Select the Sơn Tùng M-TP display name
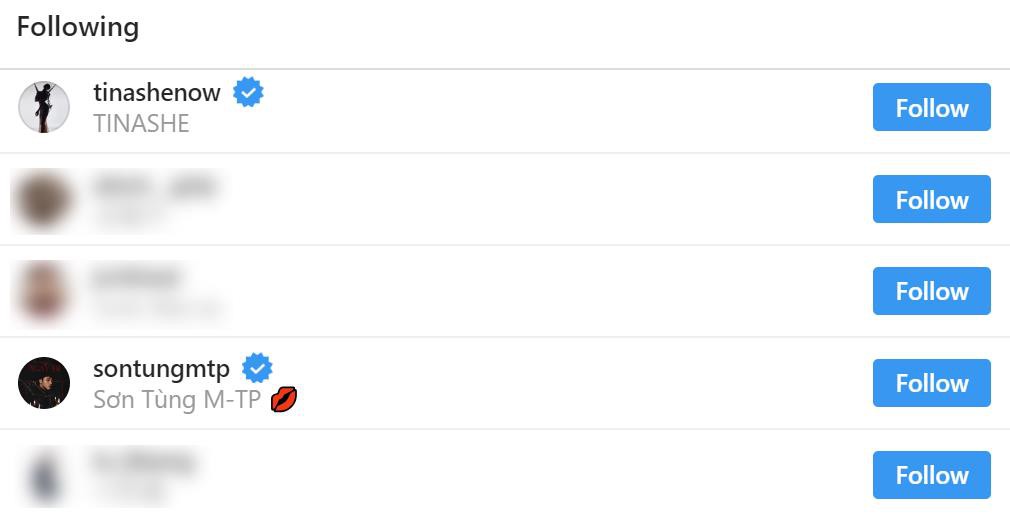The height and width of the screenshot is (516, 1010). click(x=177, y=399)
